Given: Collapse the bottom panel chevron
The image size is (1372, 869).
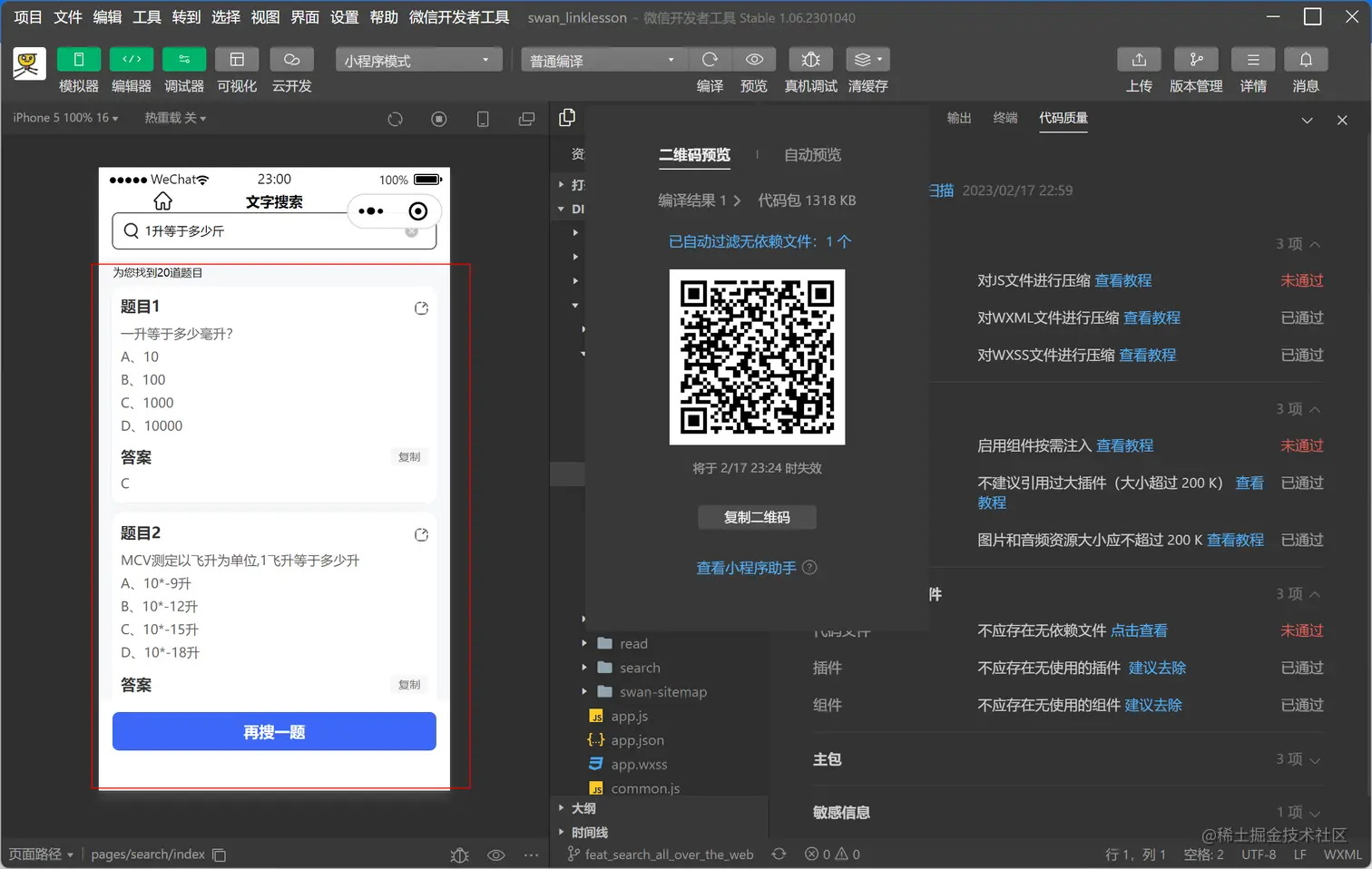Looking at the screenshot, I should [x=1307, y=120].
